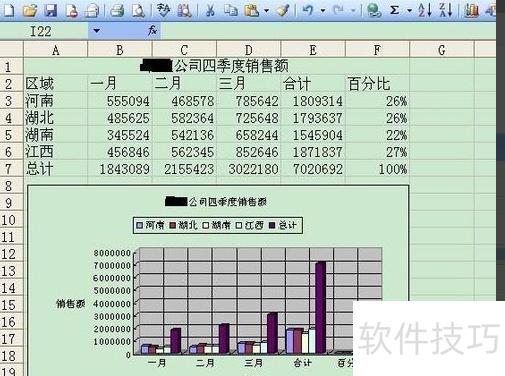Print the sheet using printer icon

tap(117, 10)
